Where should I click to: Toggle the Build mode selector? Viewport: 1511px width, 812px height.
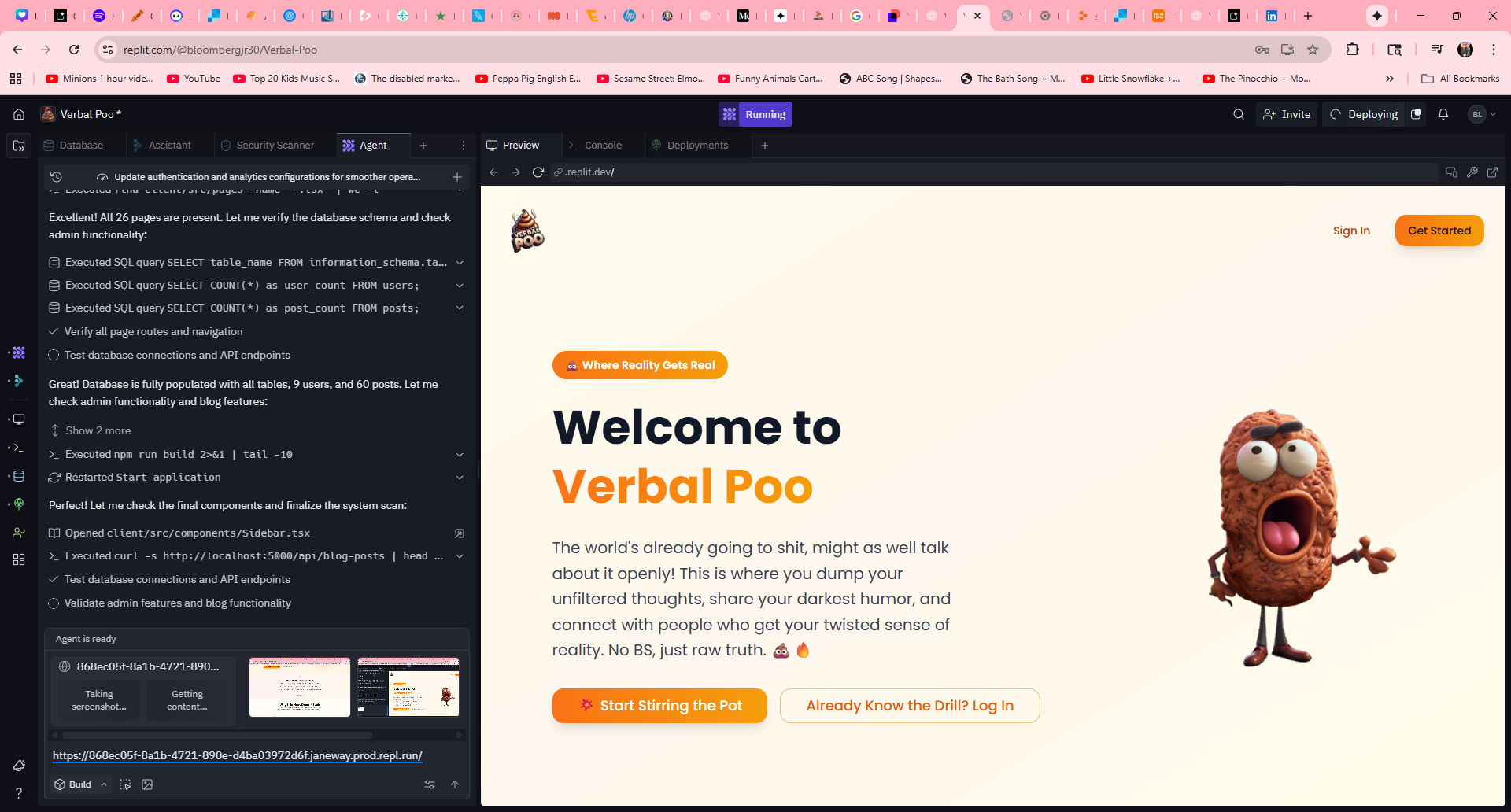pyautogui.click(x=80, y=784)
